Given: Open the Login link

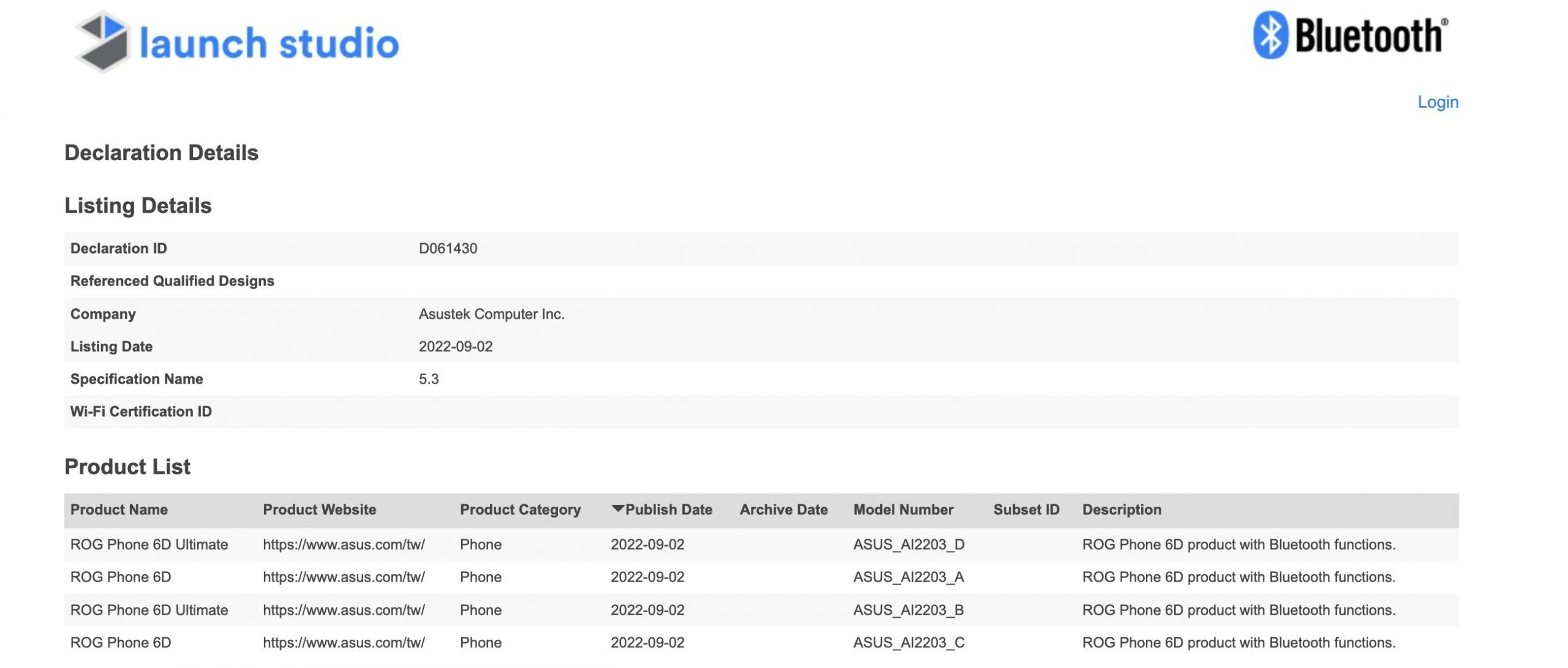Looking at the screenshot, I should point(1438,102).
